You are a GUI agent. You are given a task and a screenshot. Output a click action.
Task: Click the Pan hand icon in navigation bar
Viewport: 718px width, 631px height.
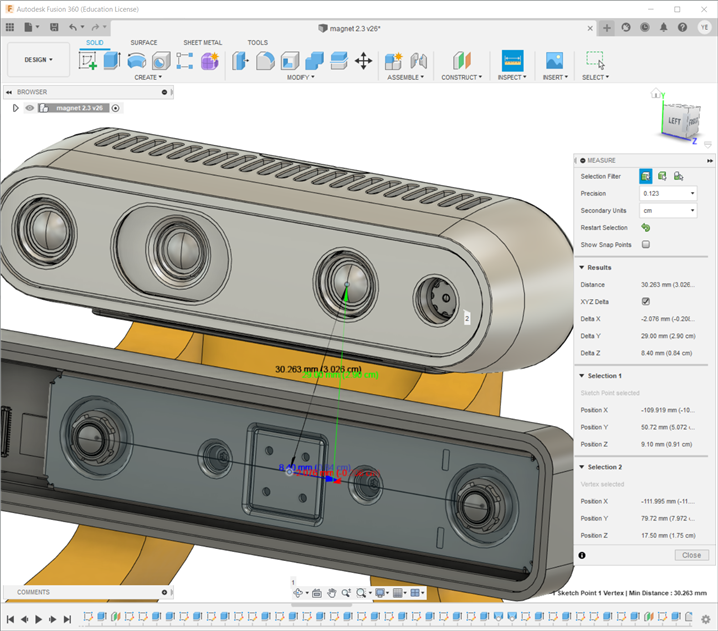coord(331,593)
